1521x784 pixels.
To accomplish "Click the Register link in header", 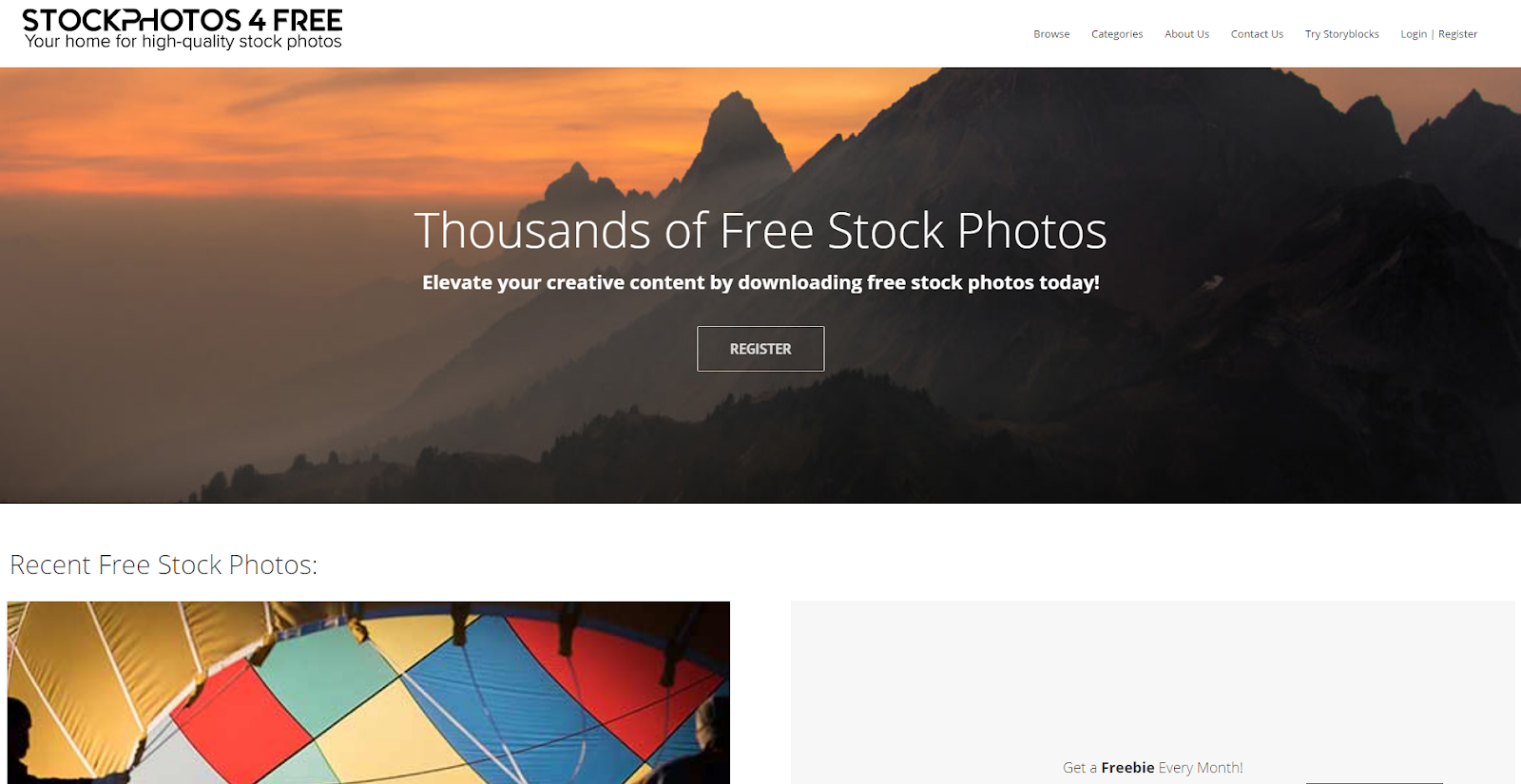I will [x=1457, y=34].
